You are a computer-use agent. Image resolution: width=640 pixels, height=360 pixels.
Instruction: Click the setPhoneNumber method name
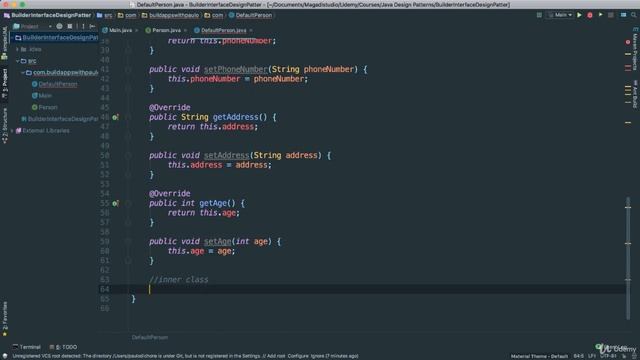point(236,69)
